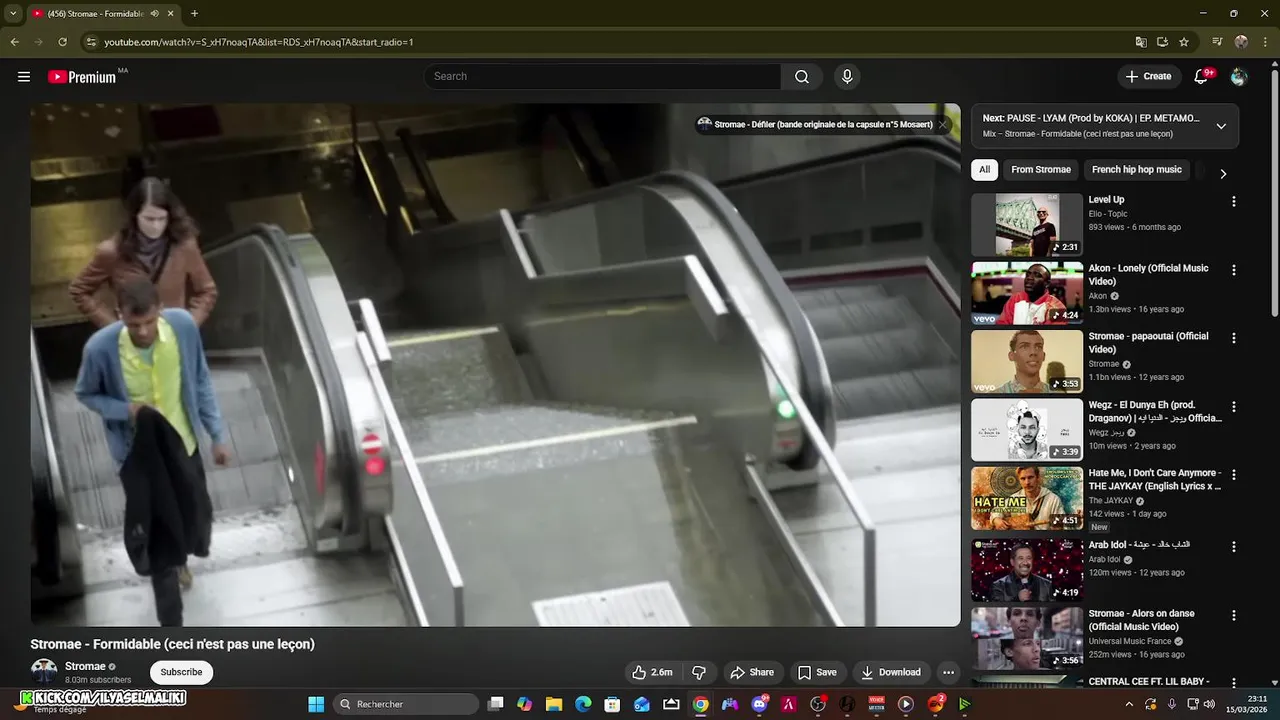Open YouTube account avatar menu
Viewport: 1280px width, 720px height.
(x=1239, y=77)
